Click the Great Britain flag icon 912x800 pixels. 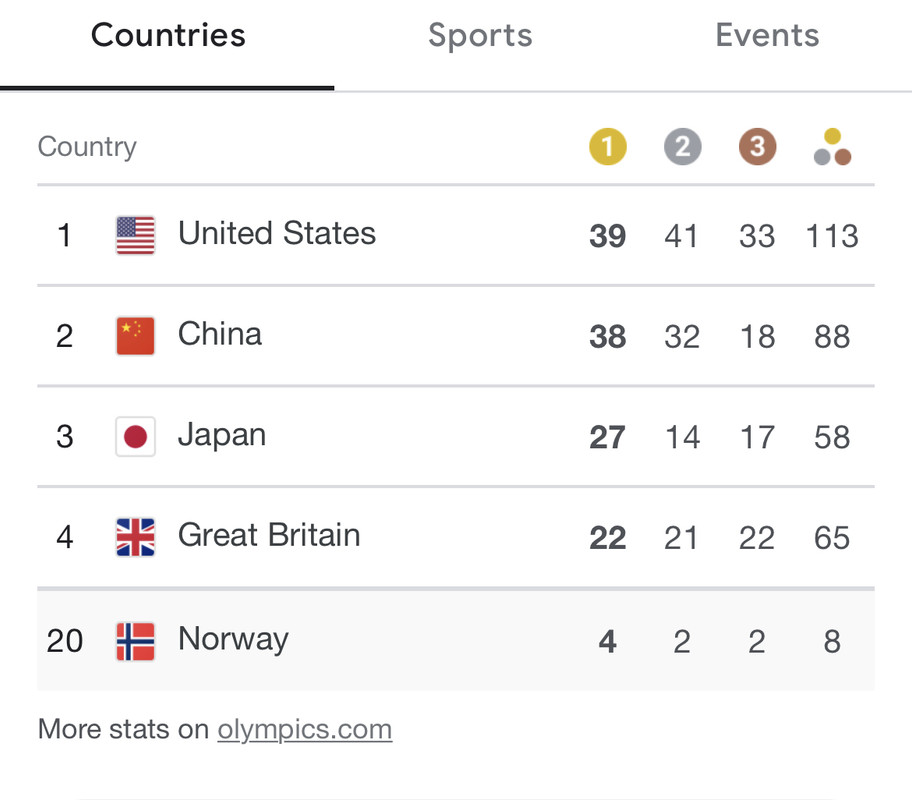click(x=136, y=537)
